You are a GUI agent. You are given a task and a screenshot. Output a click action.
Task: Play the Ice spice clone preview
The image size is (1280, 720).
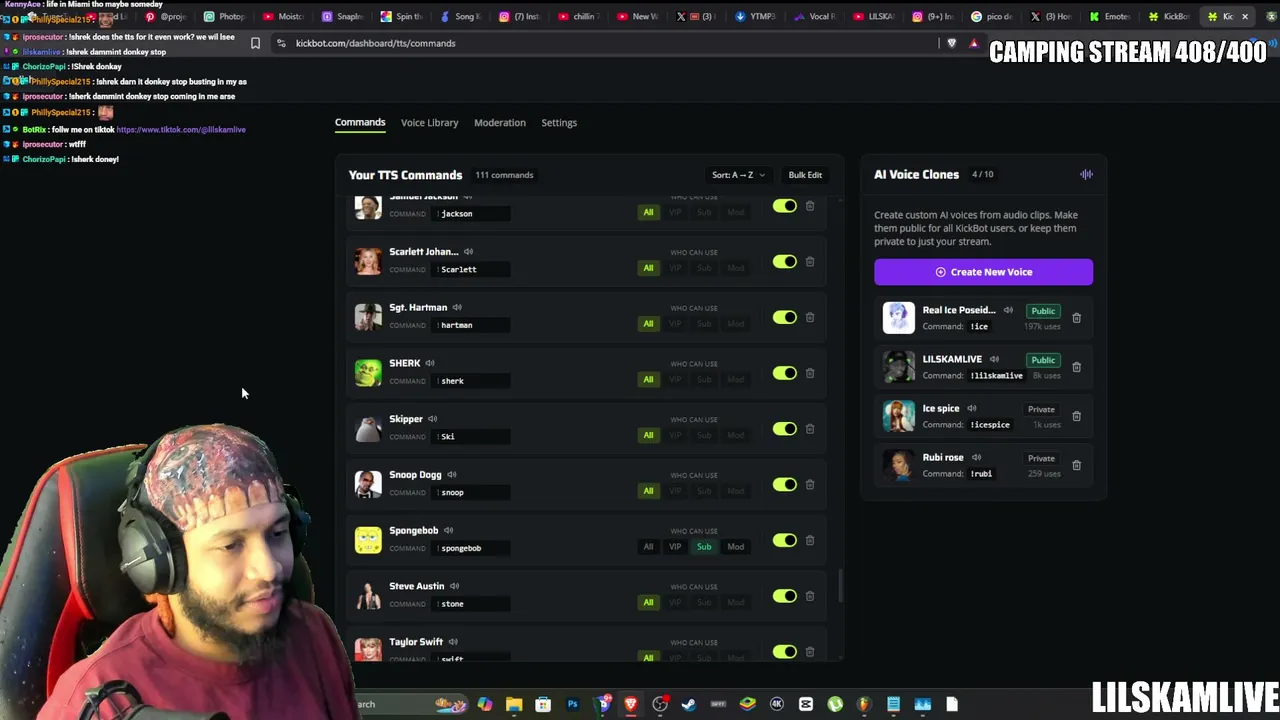point(972,409)
